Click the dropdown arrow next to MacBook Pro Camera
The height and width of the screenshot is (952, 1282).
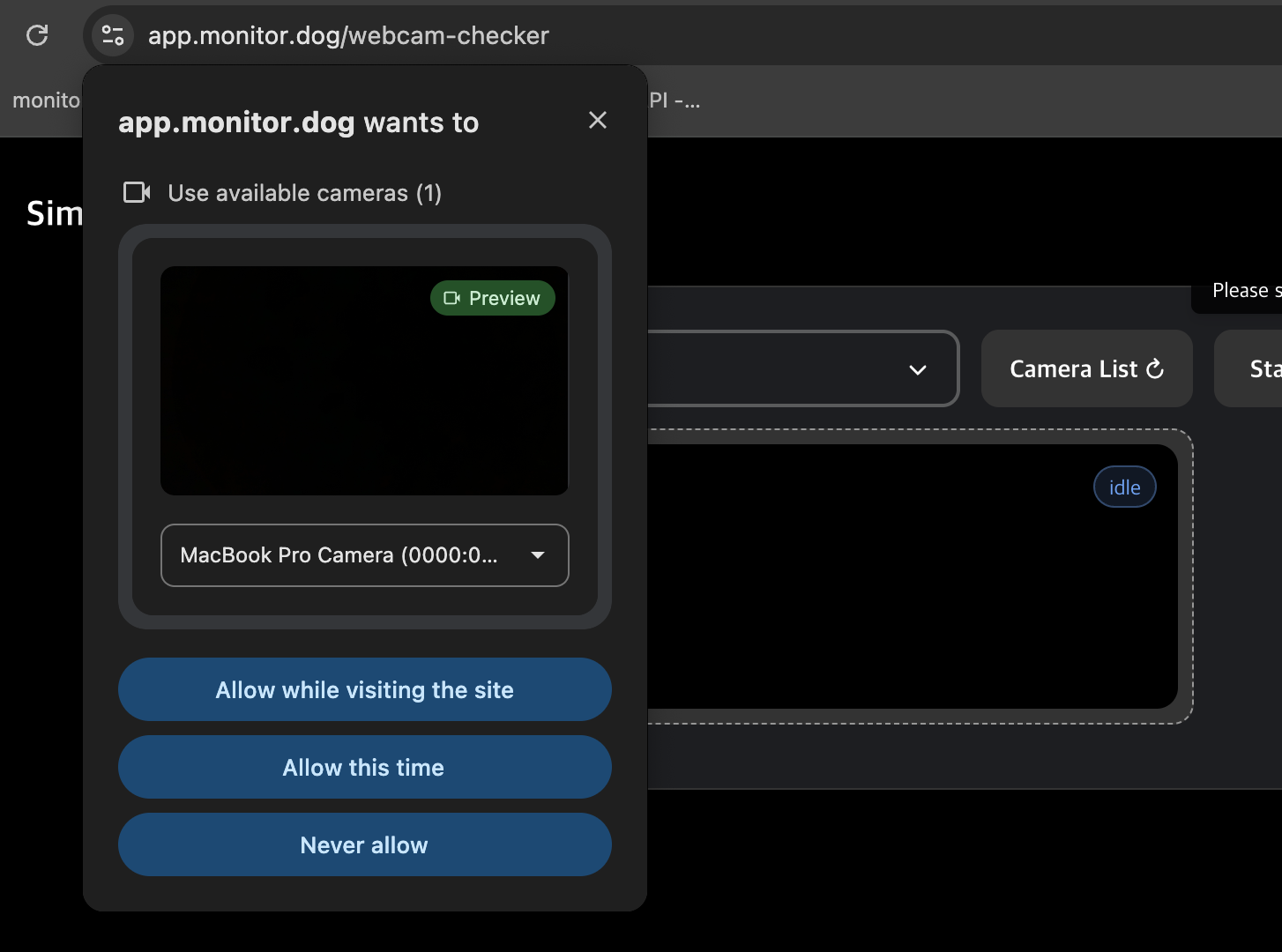coord(537,555)
